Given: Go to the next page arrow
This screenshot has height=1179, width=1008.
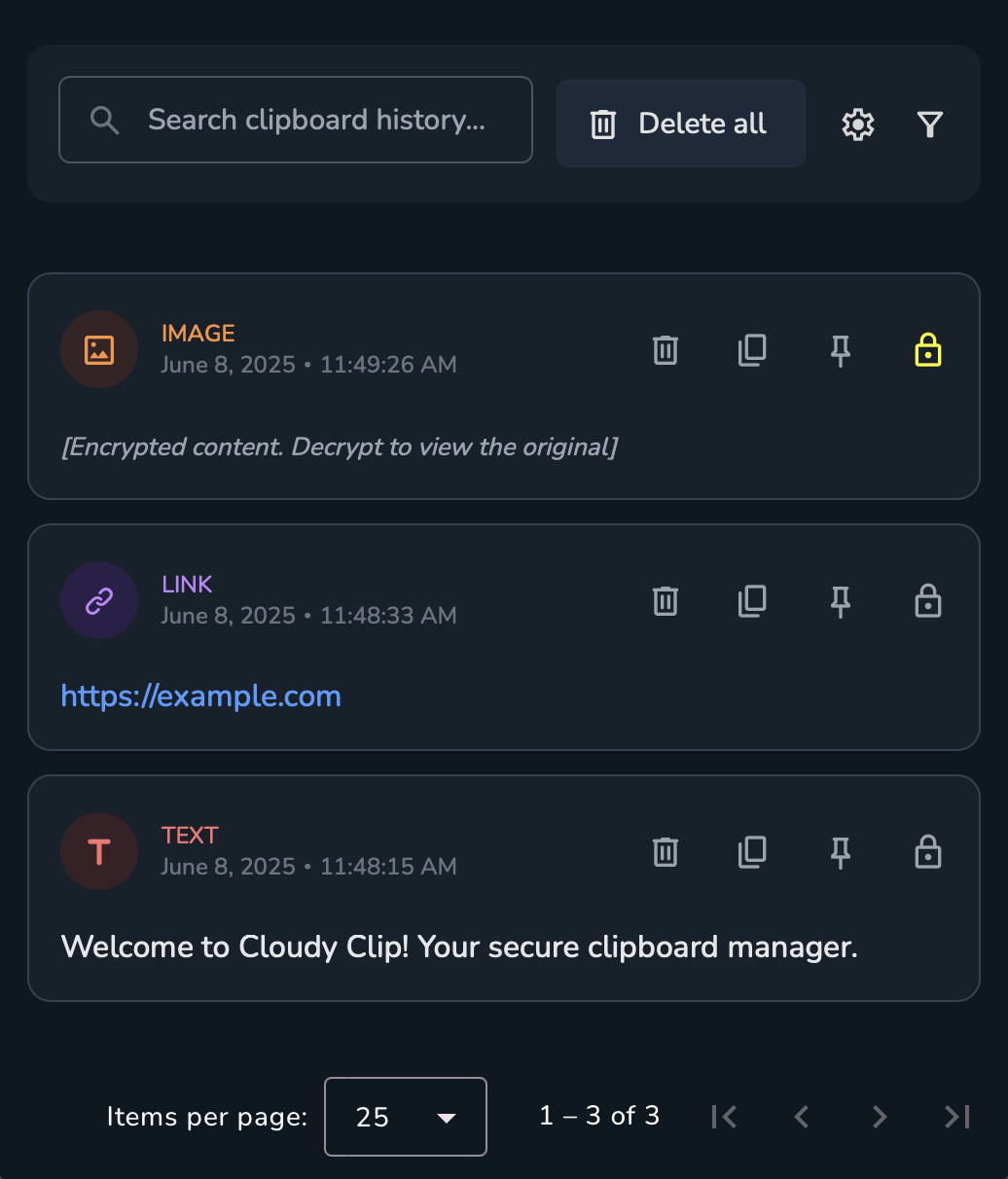Looking at the screenshot, I should click(x=880, y=1117).
